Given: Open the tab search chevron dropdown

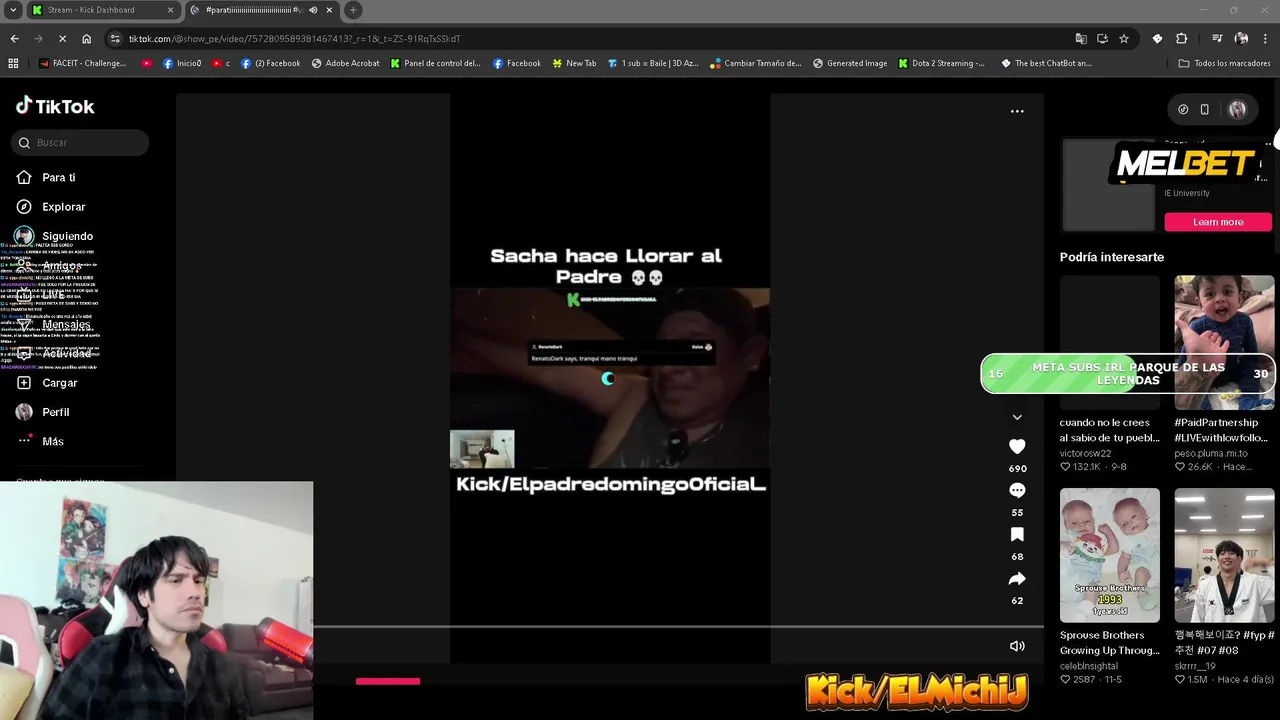Looking at the screenshot, I should point(13,10).
